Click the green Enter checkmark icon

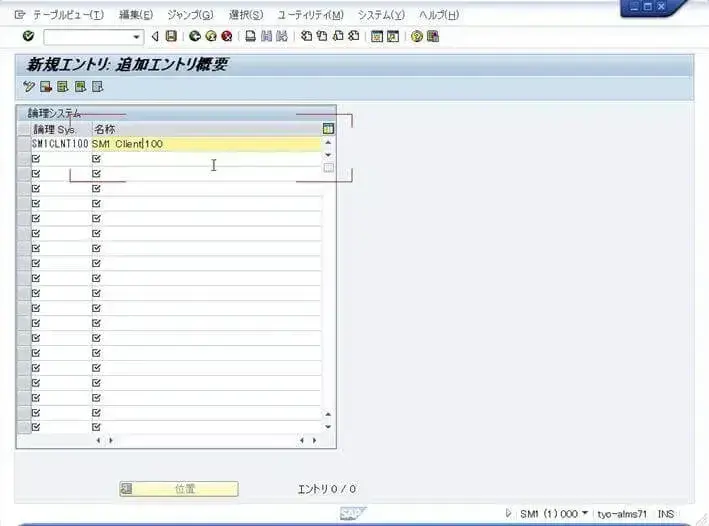28,36
